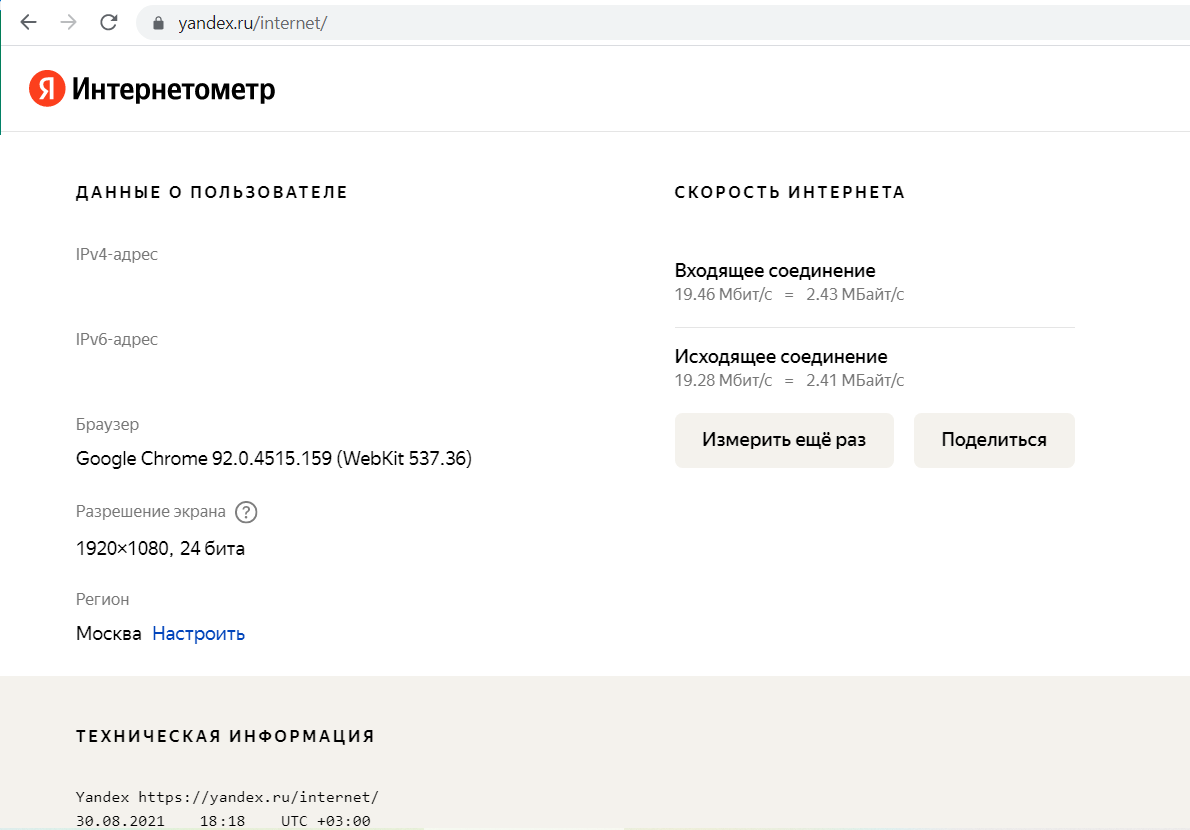Click the browser back arrow
Viewport: 1190px width, 830px height.
click(28, 22)
